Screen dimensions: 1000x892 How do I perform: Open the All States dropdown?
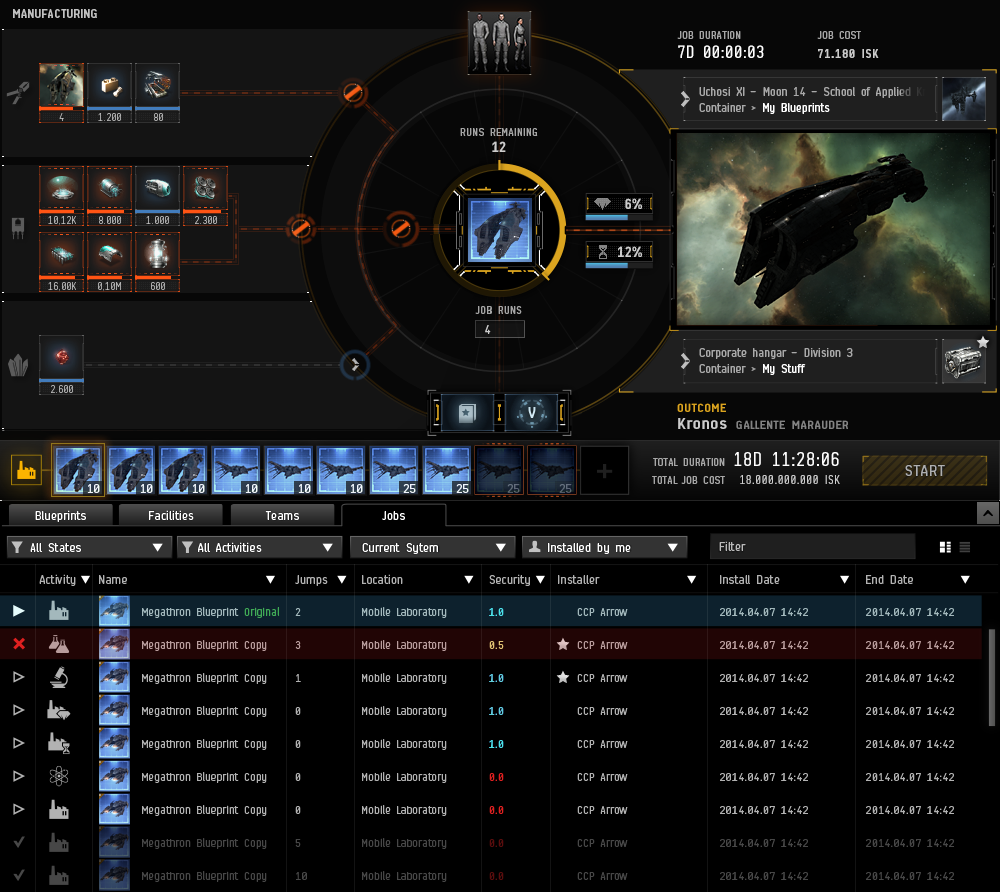[x=89, y=547]
